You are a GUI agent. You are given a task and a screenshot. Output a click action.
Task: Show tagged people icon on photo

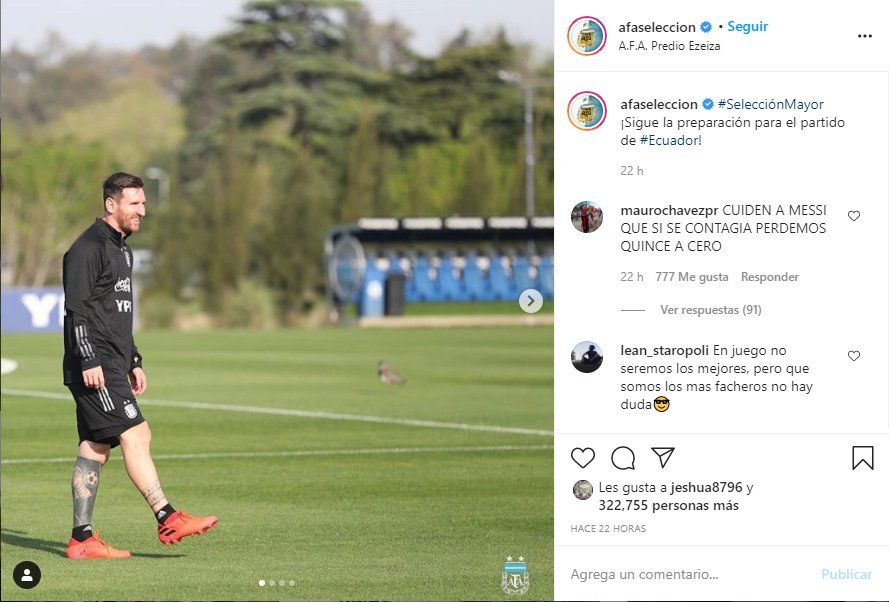click(27, 575)
